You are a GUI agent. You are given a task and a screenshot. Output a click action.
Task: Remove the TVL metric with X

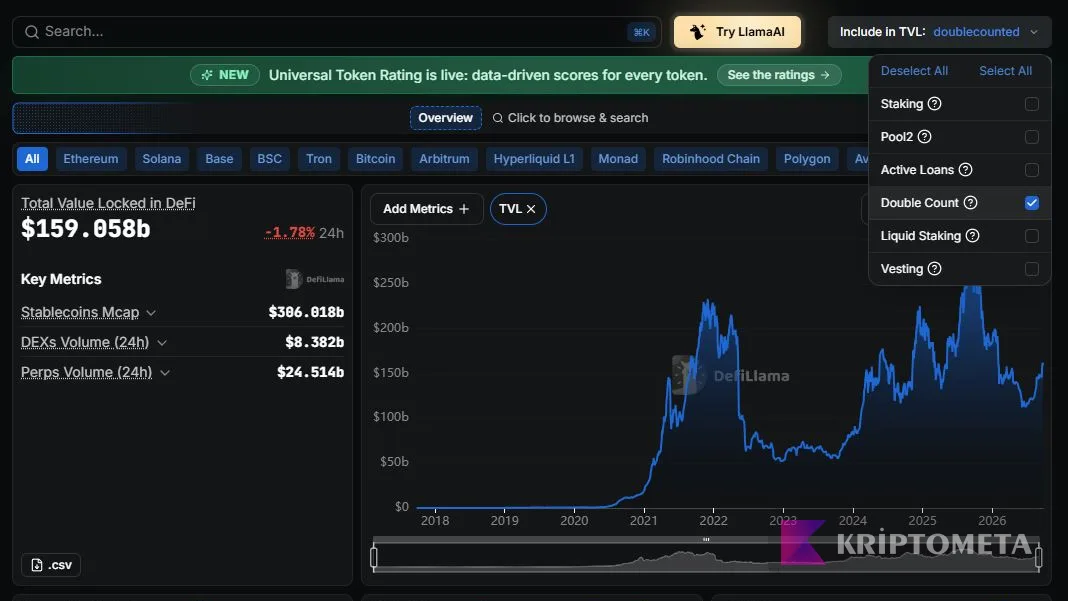point(531,209)
